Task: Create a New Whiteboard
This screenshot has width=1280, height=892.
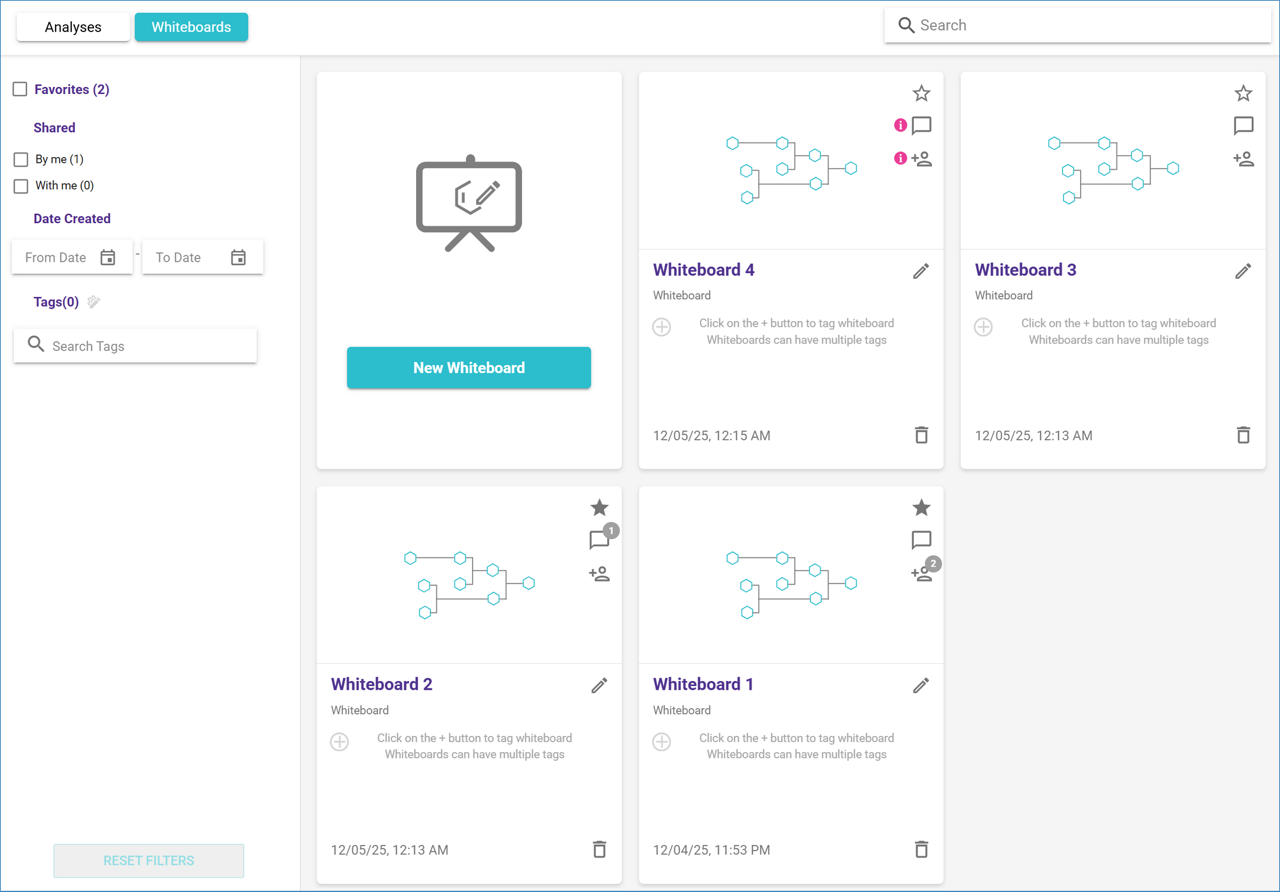Action: (469, 368)
